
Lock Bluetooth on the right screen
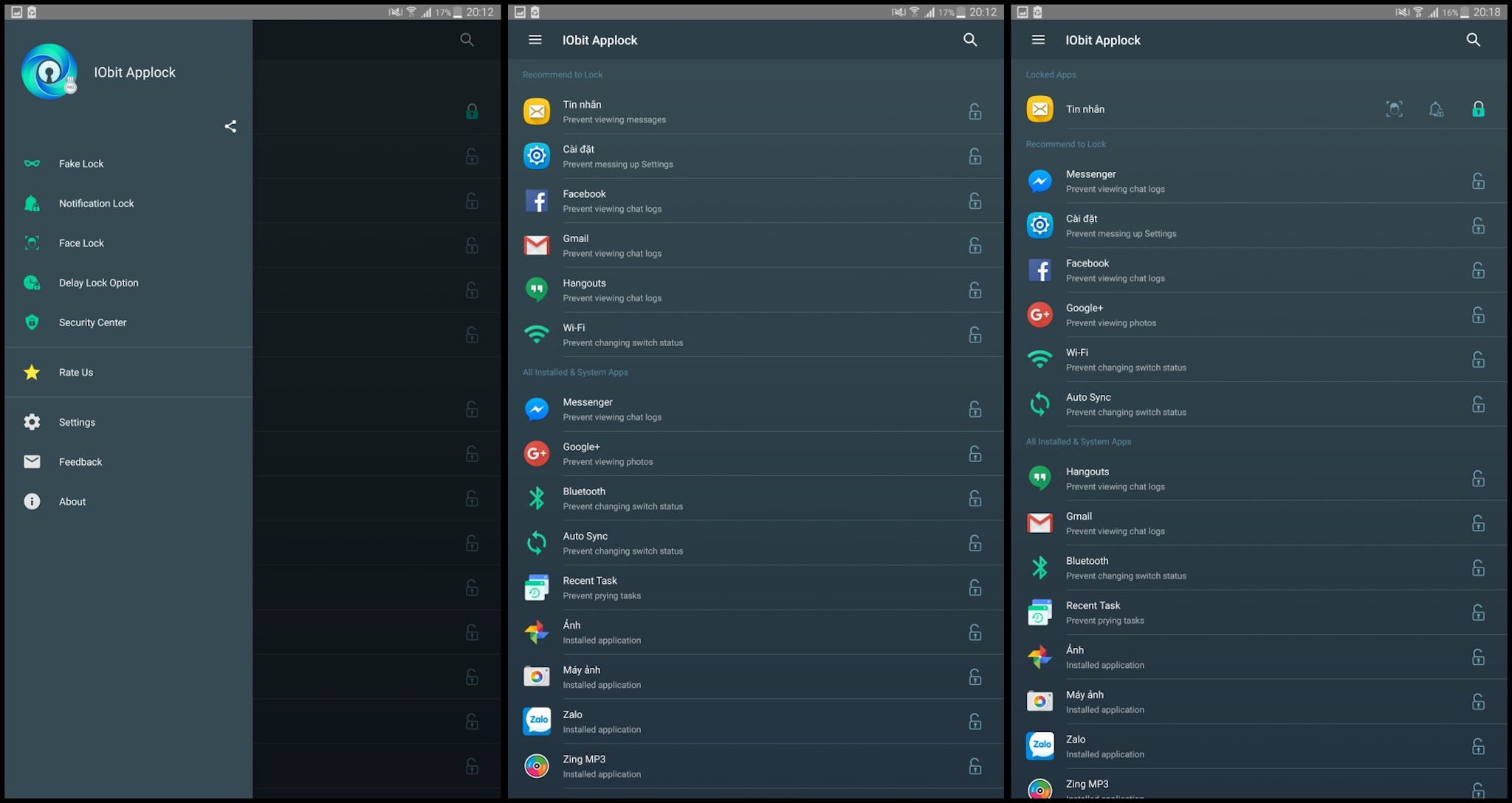(1478, 568)
